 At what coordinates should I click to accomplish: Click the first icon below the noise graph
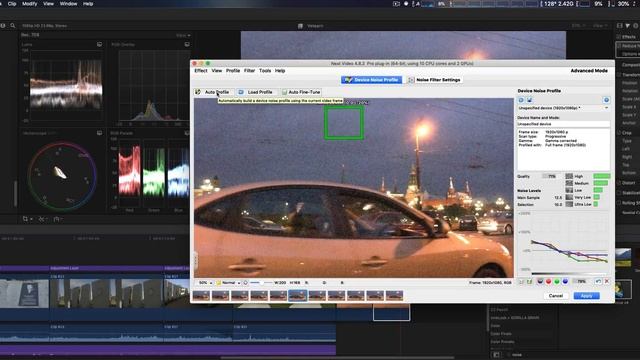(521, 282)
